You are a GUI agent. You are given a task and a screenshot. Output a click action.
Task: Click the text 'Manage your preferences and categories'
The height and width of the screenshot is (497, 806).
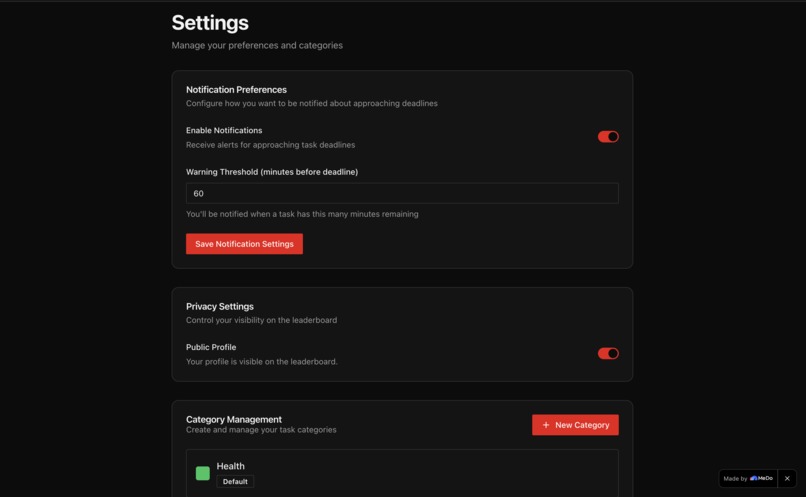257,45
